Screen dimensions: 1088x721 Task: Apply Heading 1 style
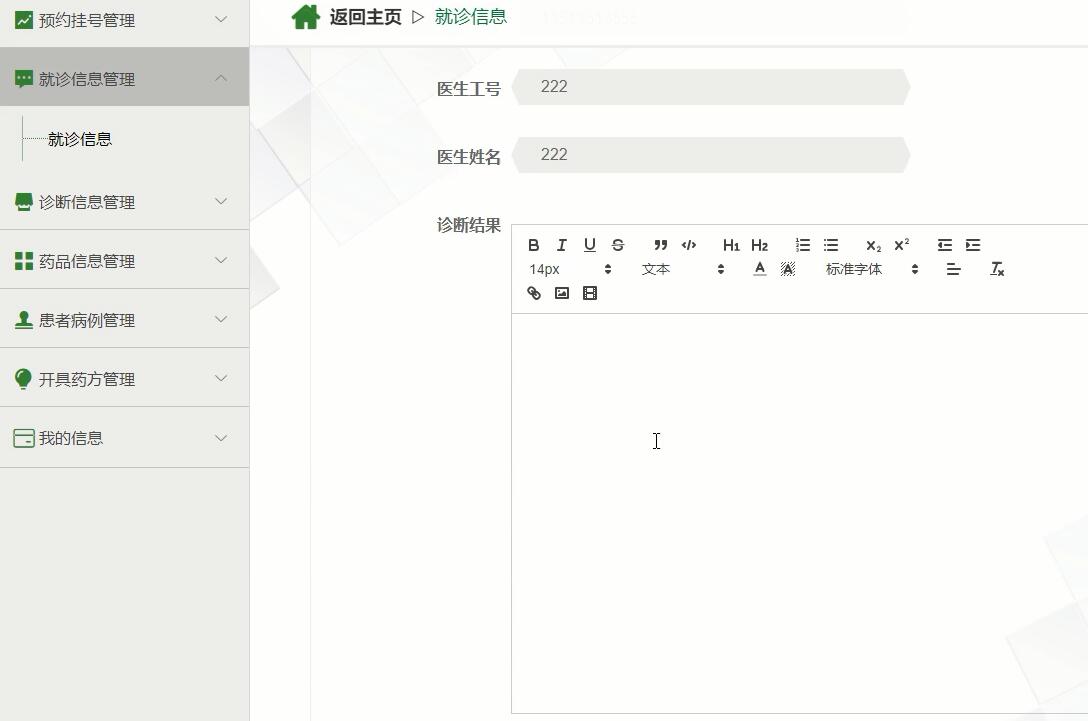(731, 245)
